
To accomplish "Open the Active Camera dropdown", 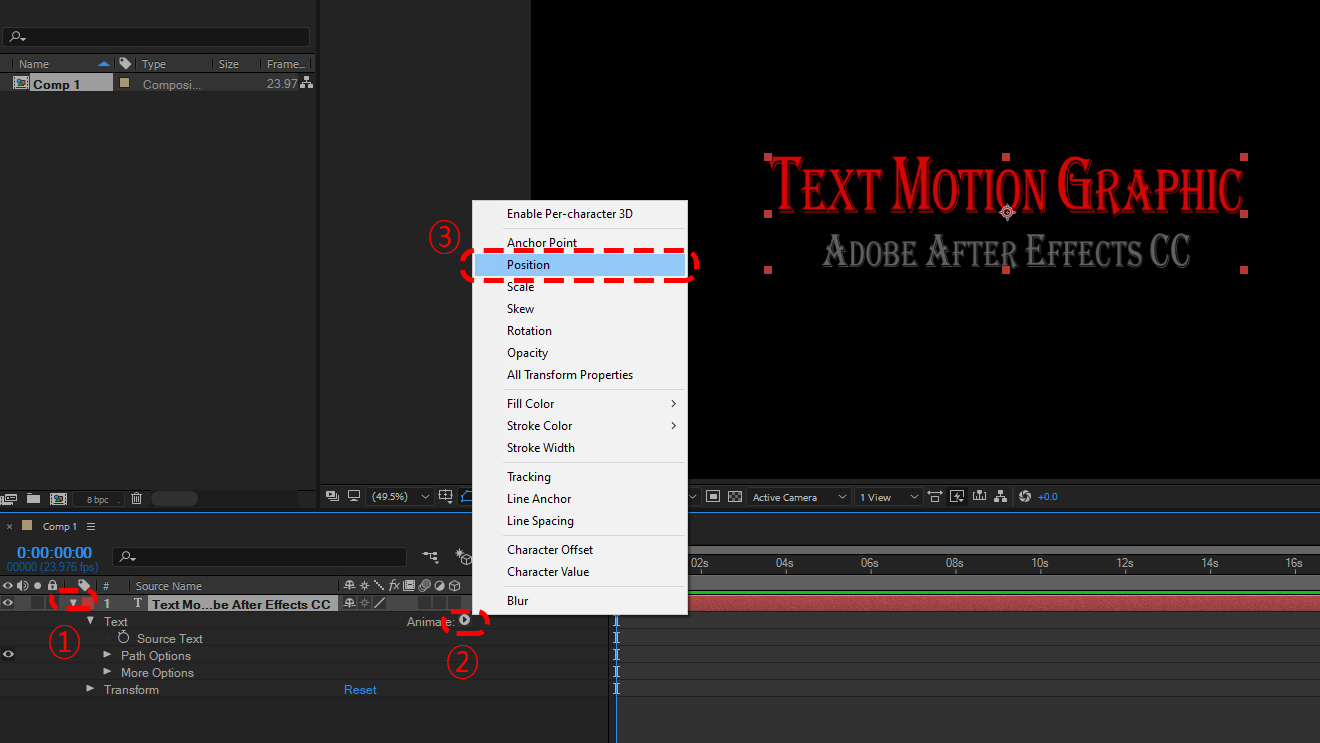I will pos(800,496).
